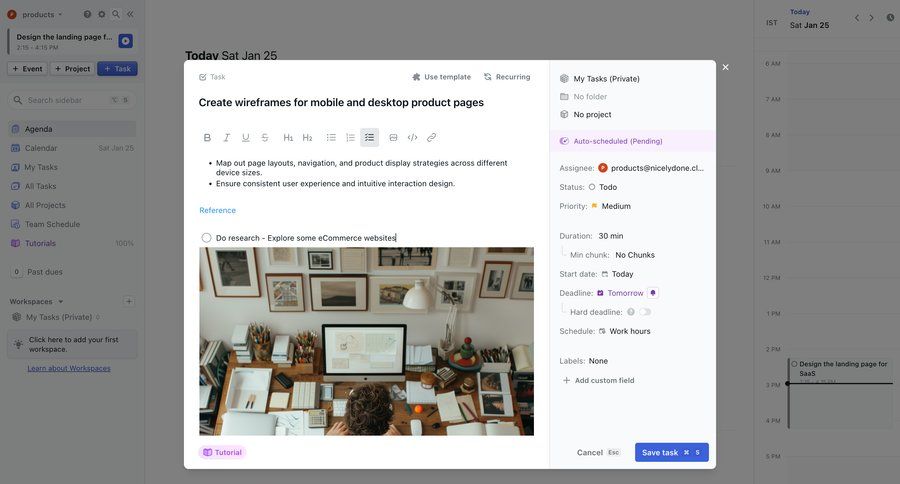900x484 pixels.
Task: Change the Status from Todo
Action: pos(603,187)
